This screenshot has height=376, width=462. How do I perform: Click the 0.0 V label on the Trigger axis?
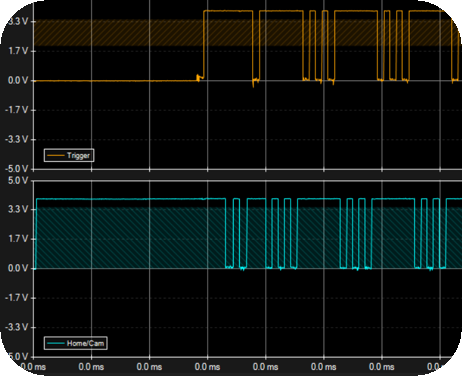click(18, 80)
